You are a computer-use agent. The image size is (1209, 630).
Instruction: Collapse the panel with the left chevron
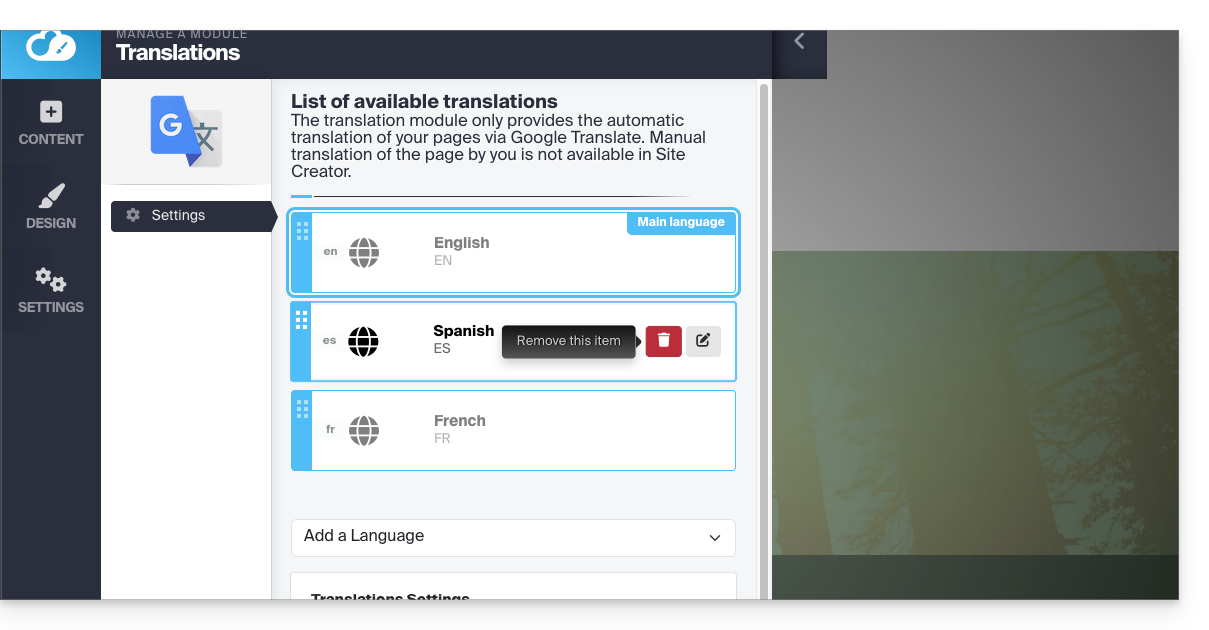799,41
